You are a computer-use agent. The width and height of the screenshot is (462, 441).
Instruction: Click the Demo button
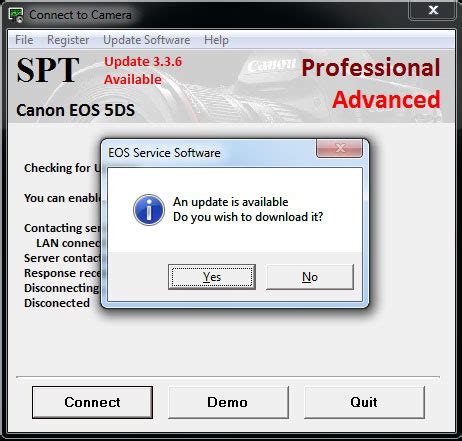228,402
